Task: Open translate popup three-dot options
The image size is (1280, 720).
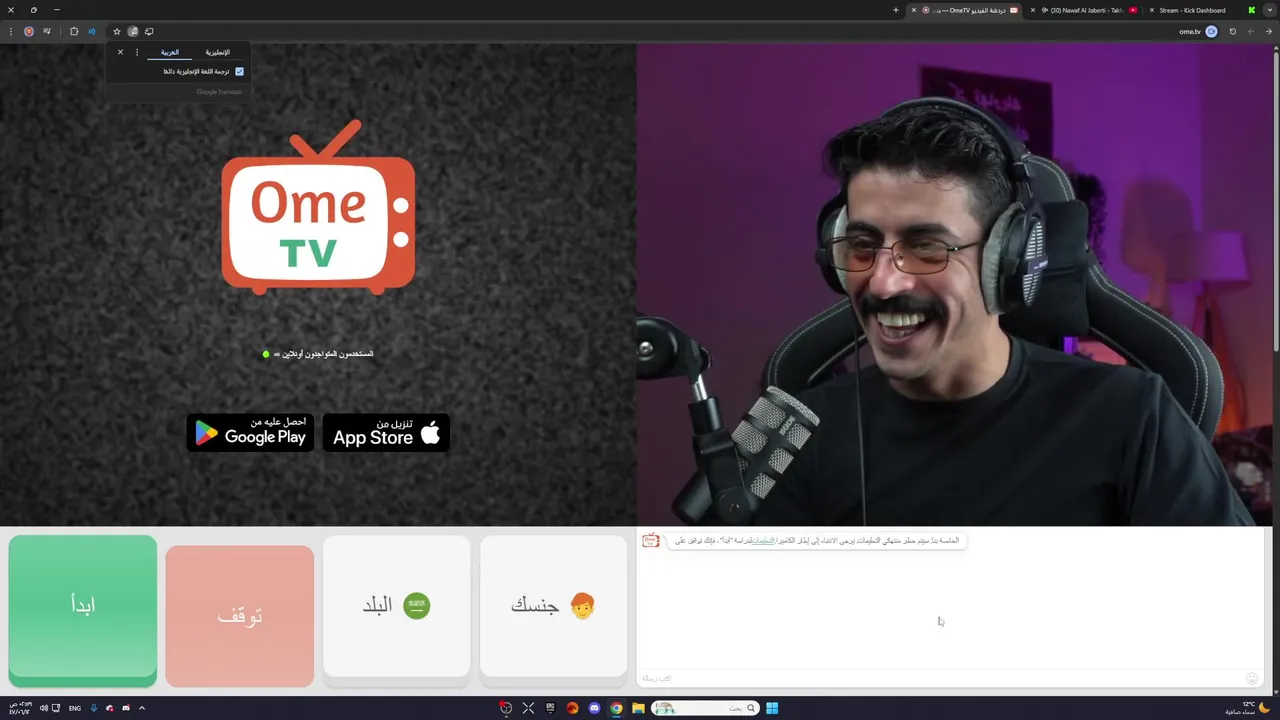Action: coord(137,52)
